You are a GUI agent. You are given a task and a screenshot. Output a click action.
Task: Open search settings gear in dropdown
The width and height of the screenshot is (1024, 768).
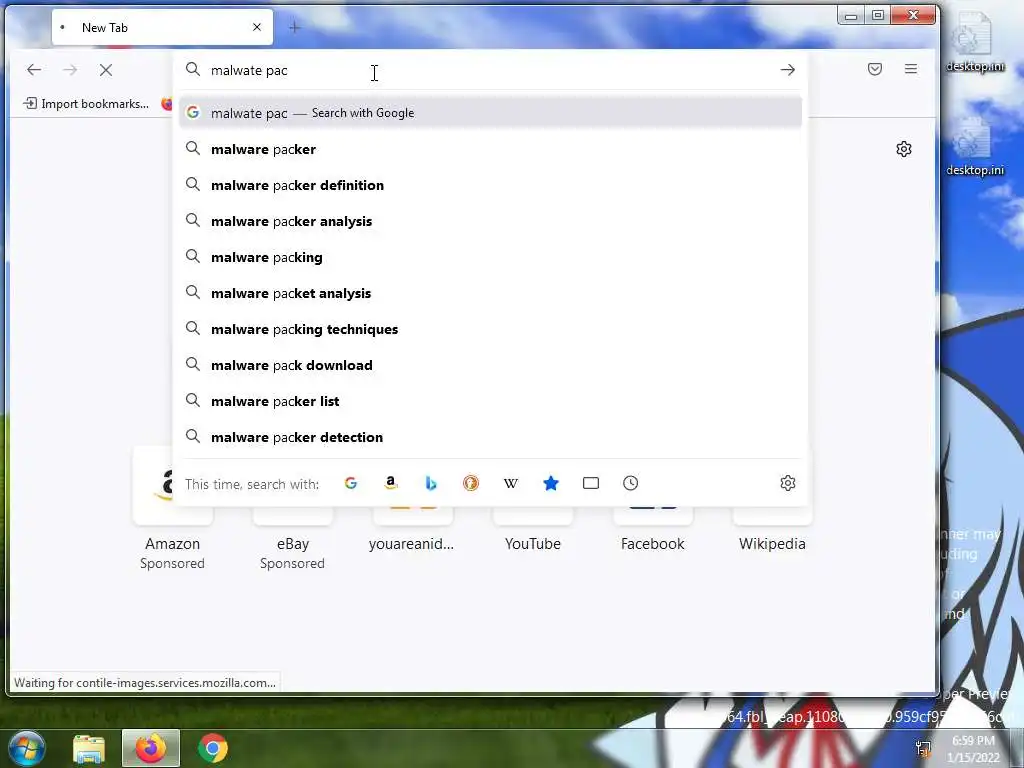click(788, 483)
